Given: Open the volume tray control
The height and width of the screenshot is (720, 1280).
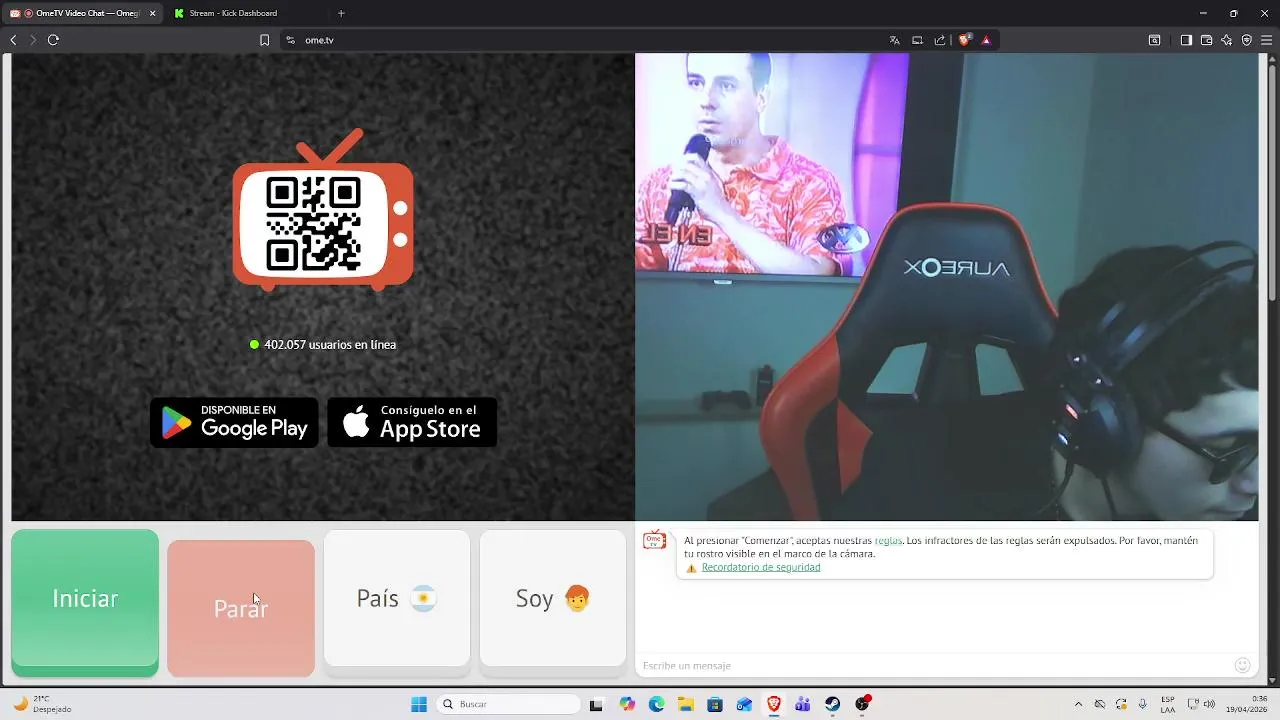Looking at the screenshot, I should tap(1208, 704).
